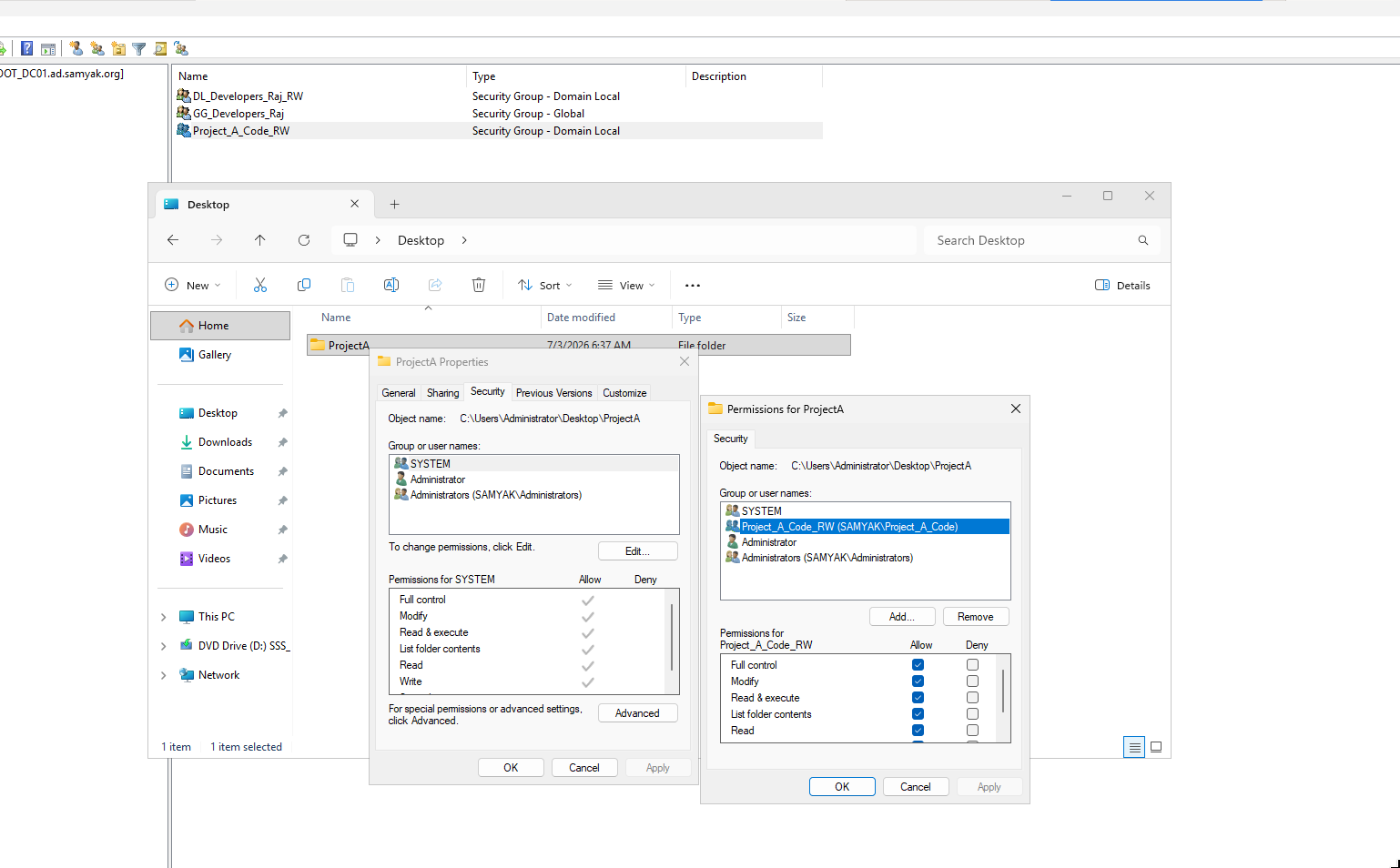Click the PC icon in the address bar
Screen dimensions: 1400x868
(x=350, y=240)
